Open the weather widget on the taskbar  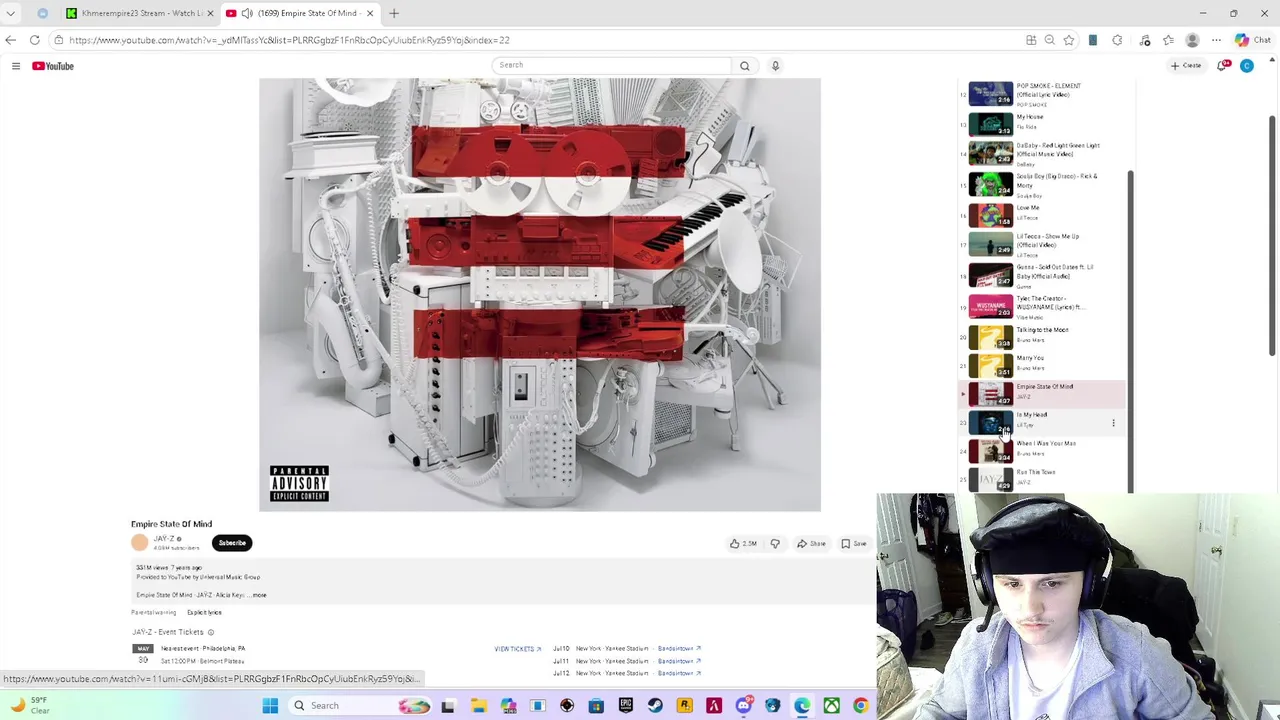[30, 706]
